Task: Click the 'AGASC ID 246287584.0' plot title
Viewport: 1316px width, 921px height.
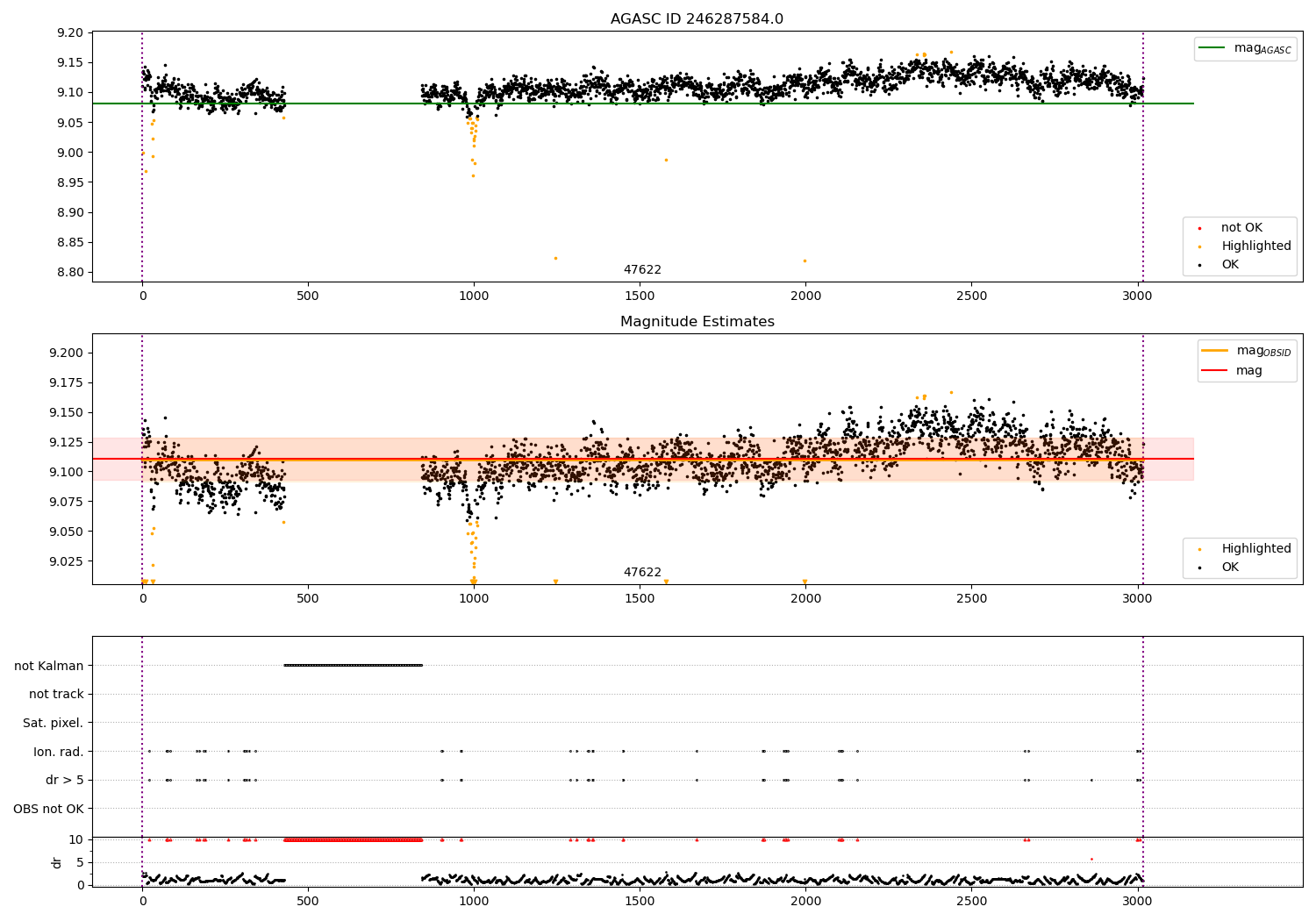Action: pyautogui.click(x=697, y=19)
